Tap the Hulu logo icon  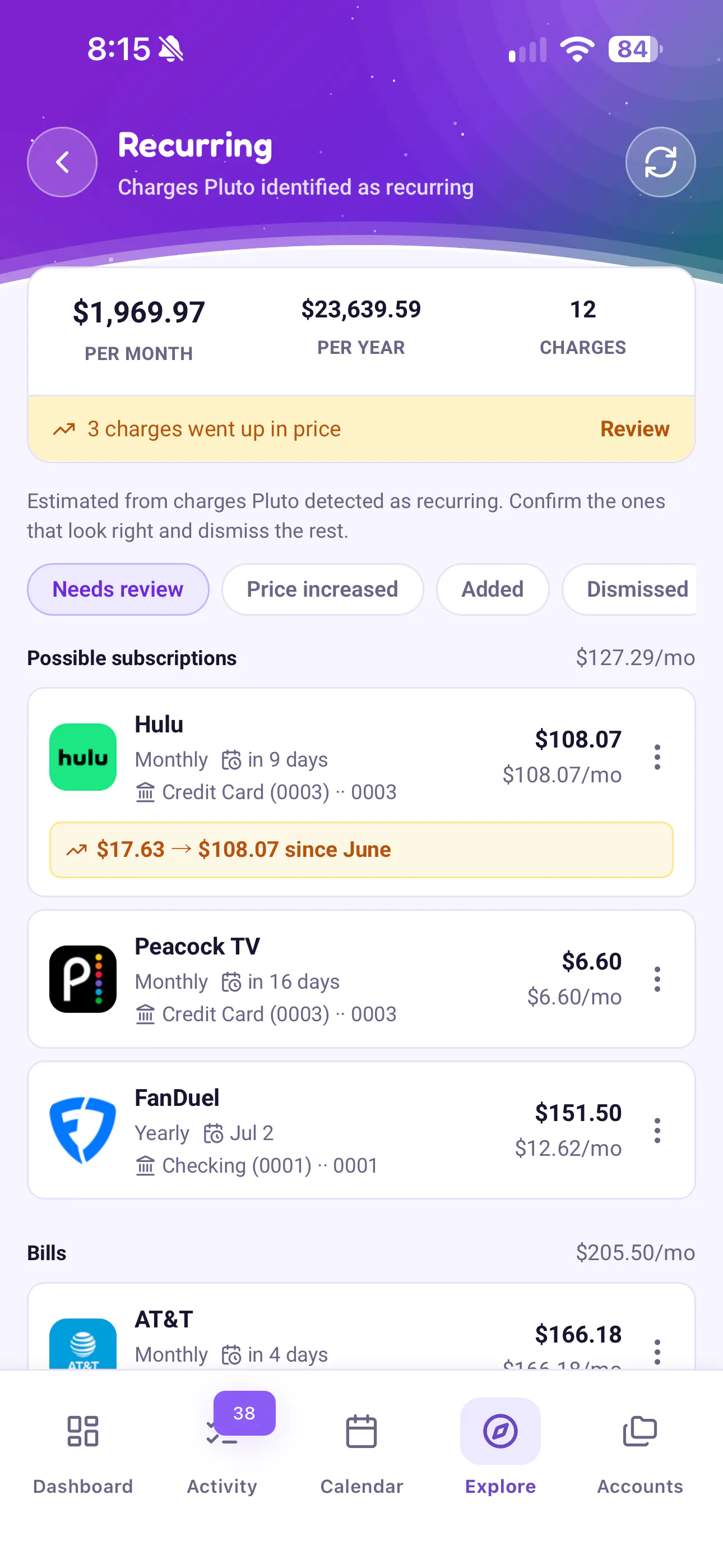click(83, 757)
